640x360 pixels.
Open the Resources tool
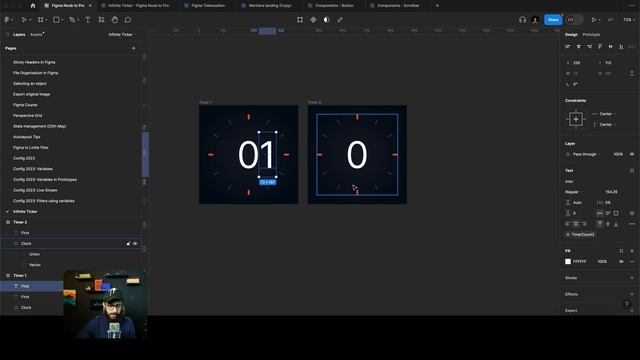(x=101, y=20)
